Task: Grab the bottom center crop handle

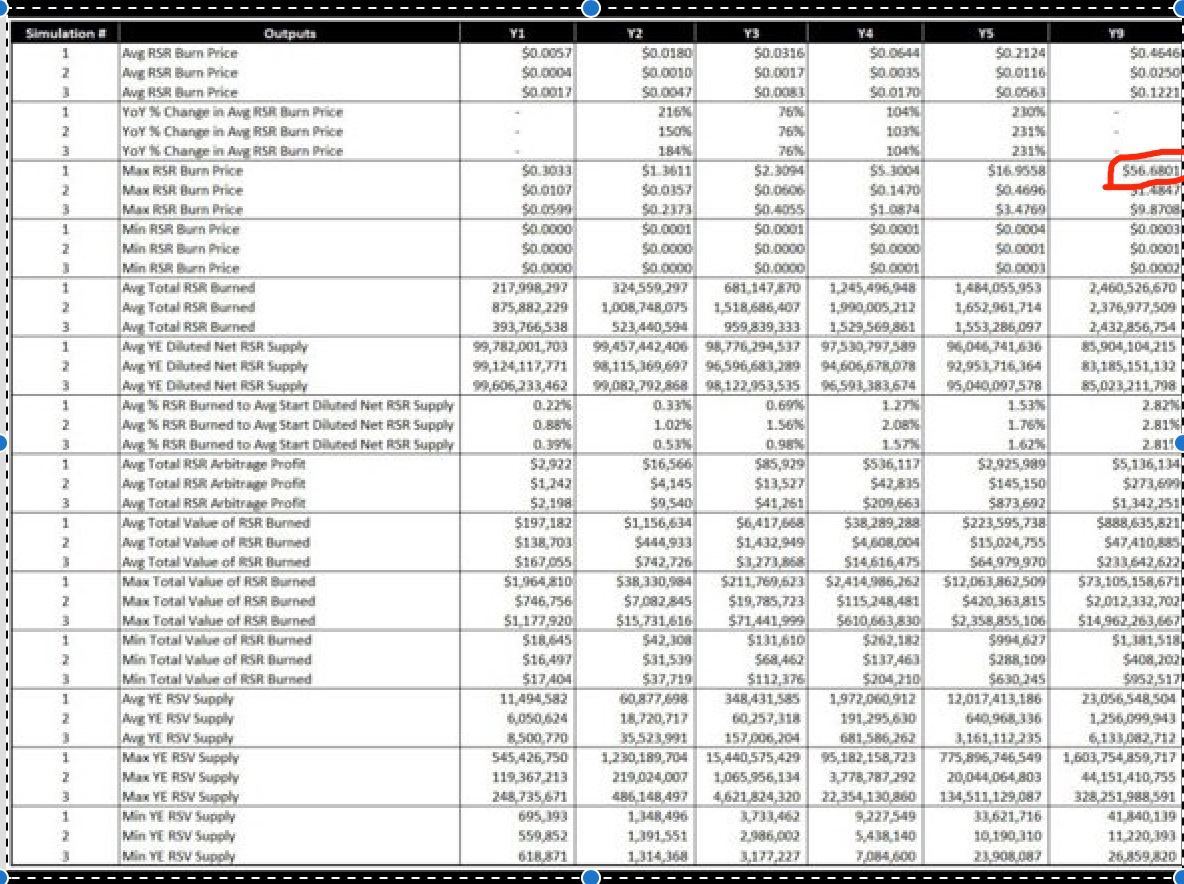Action: click(591, 876)
